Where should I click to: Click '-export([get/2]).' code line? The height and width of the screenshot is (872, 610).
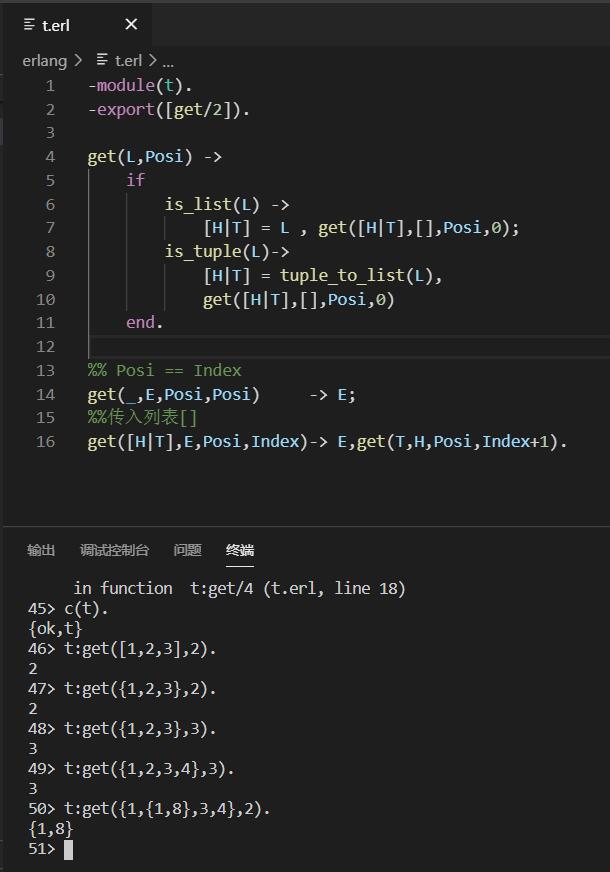[168, 110]
